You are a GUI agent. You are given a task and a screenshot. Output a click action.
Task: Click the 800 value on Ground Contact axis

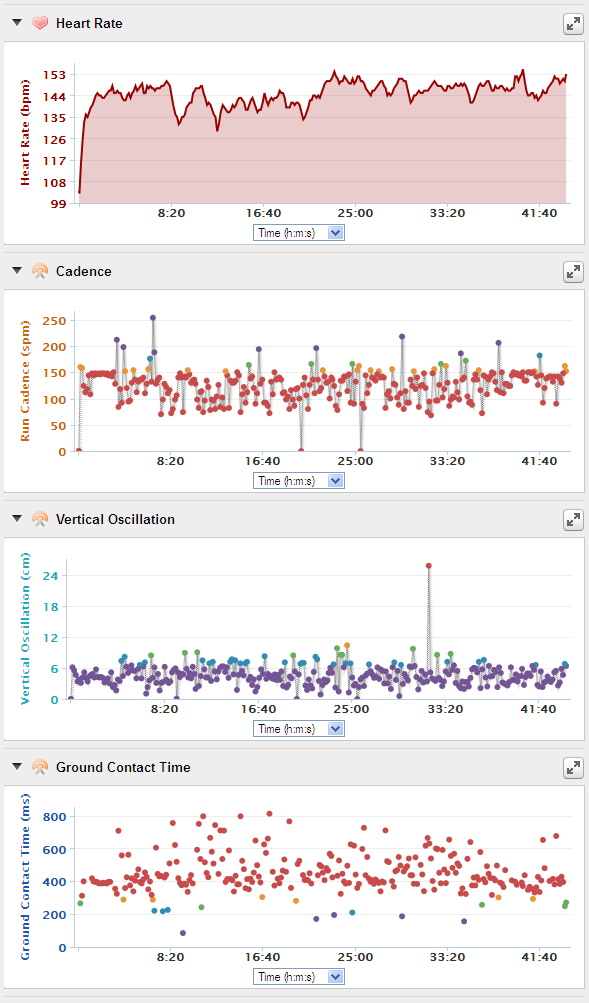54,817
